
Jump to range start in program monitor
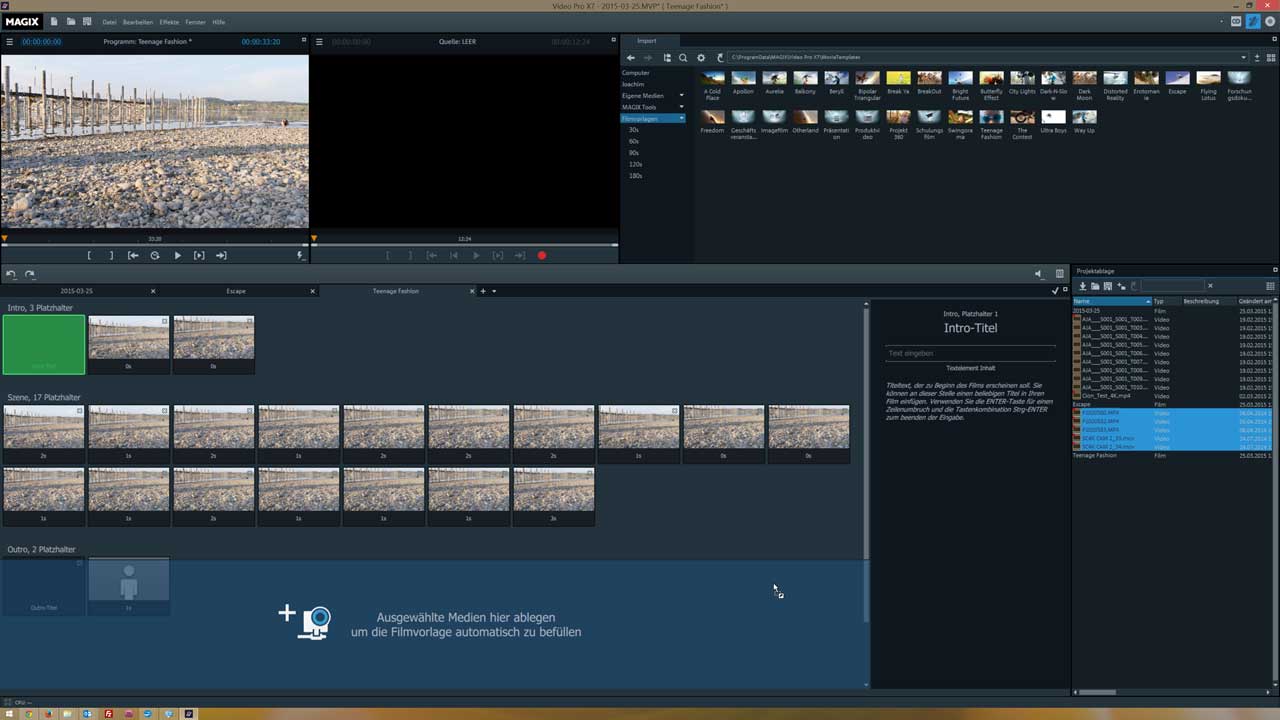[133, 256]
